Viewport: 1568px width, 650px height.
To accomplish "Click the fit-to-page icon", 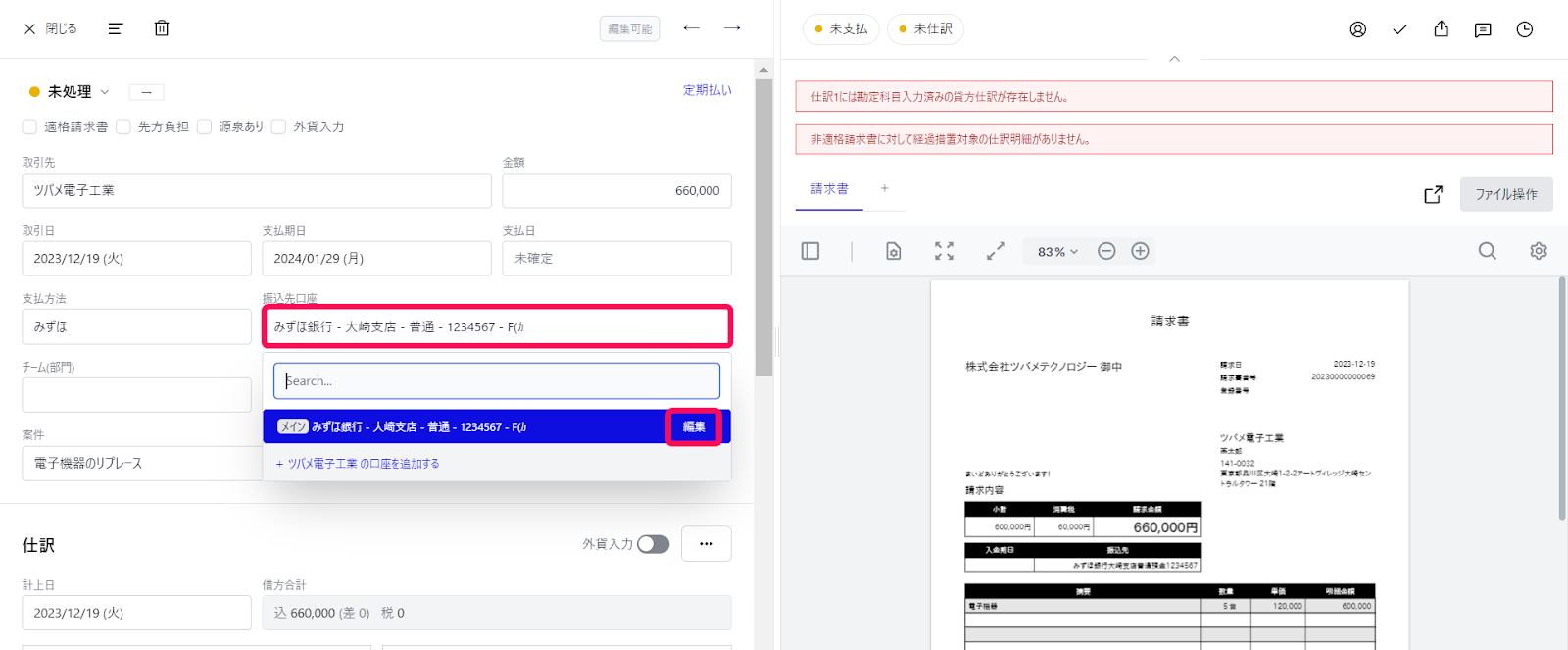I will point(944,251).
